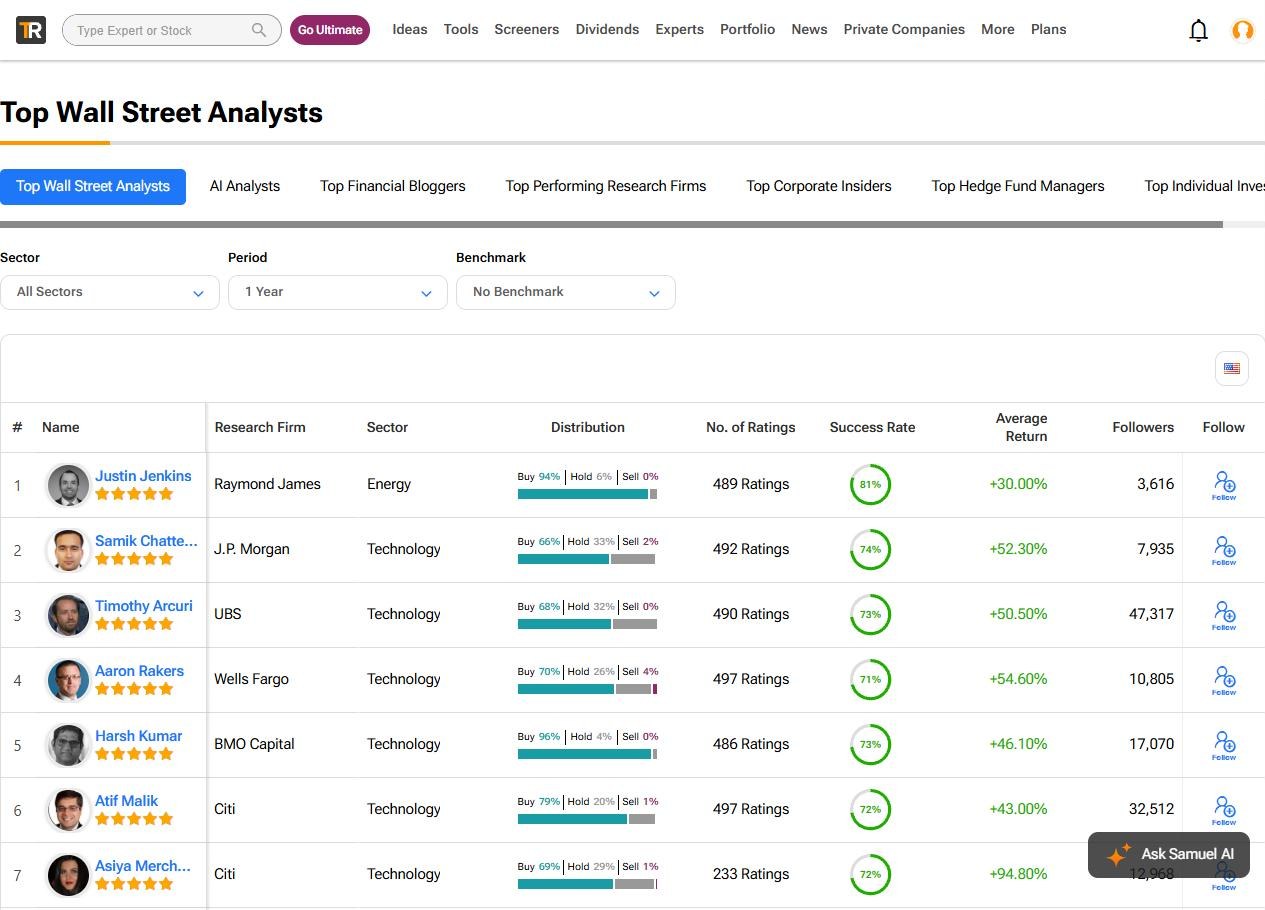Open Timothy Arcuri analyst page

144,606
